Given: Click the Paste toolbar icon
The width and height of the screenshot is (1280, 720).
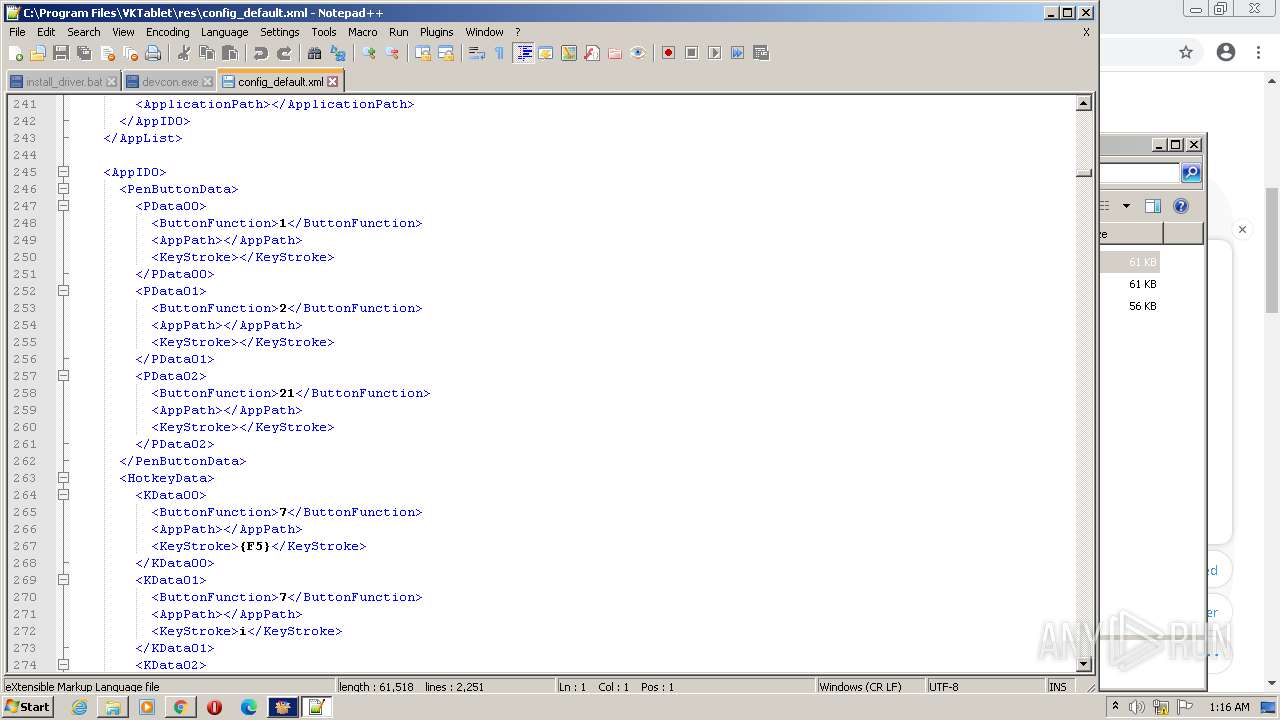Looking at the screenshot, I should tap(229, 53).
